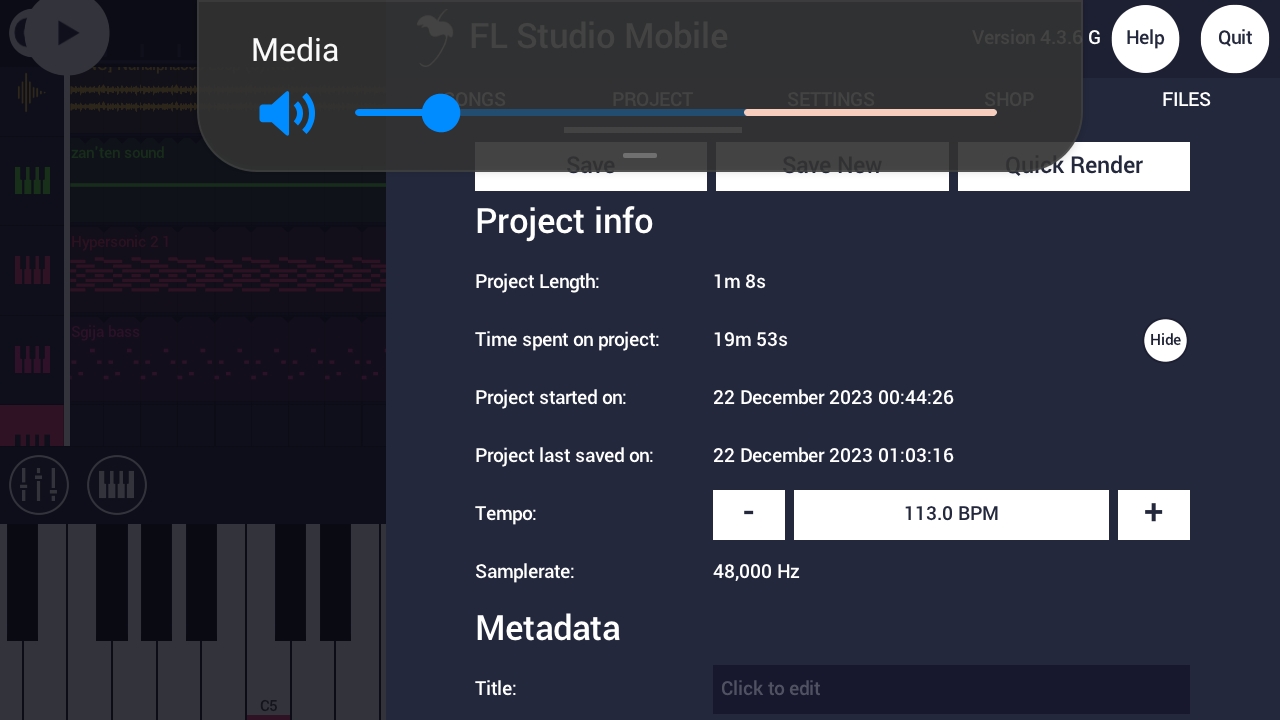
Task: Click the 113.0 BPM tempo field
Action: (x=951, y=514)
